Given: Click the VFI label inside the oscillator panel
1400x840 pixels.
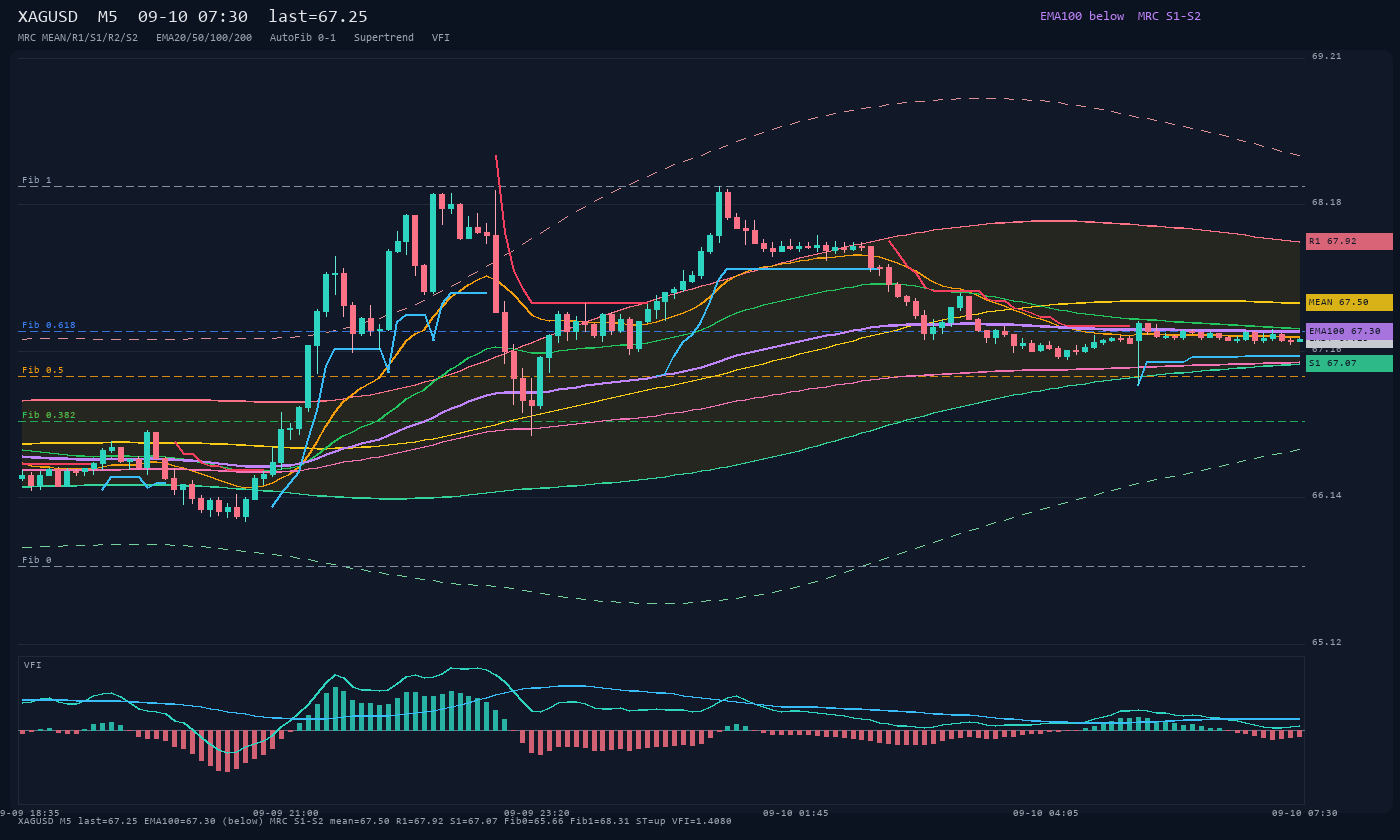Looking at the screenshot, I should coord(33,665).
